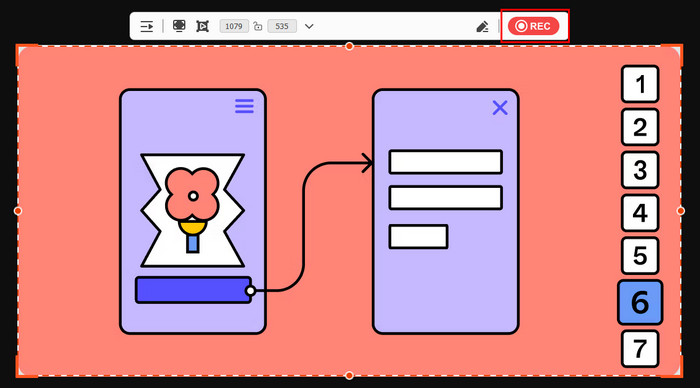Click the connector dot on the blue button
Screen dimensions: 700x388
(x=250, y=291)
